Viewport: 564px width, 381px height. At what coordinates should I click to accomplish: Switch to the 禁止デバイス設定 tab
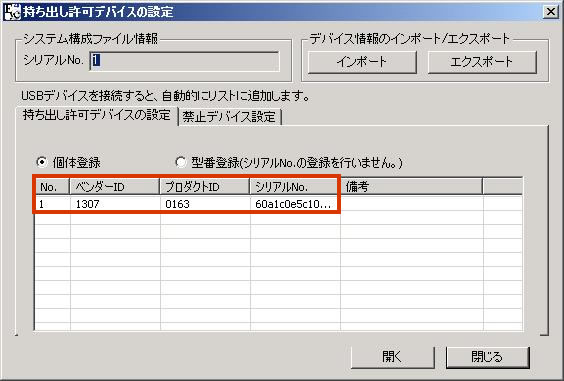(229, 117)
